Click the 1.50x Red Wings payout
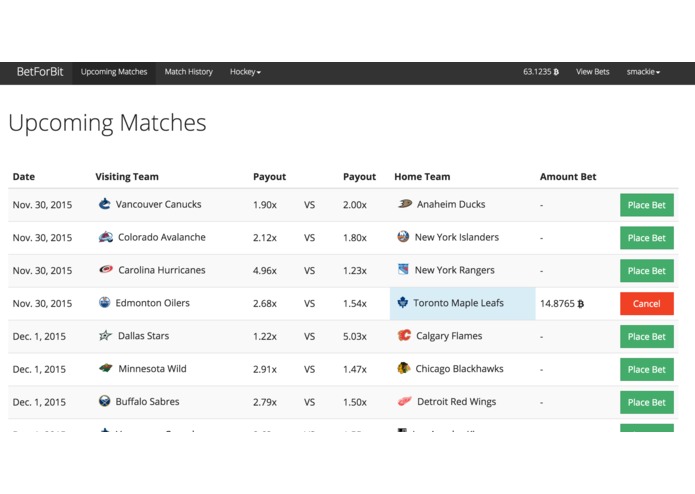The height and width of the screenshot is (494, 695). [x=355, y=402]
